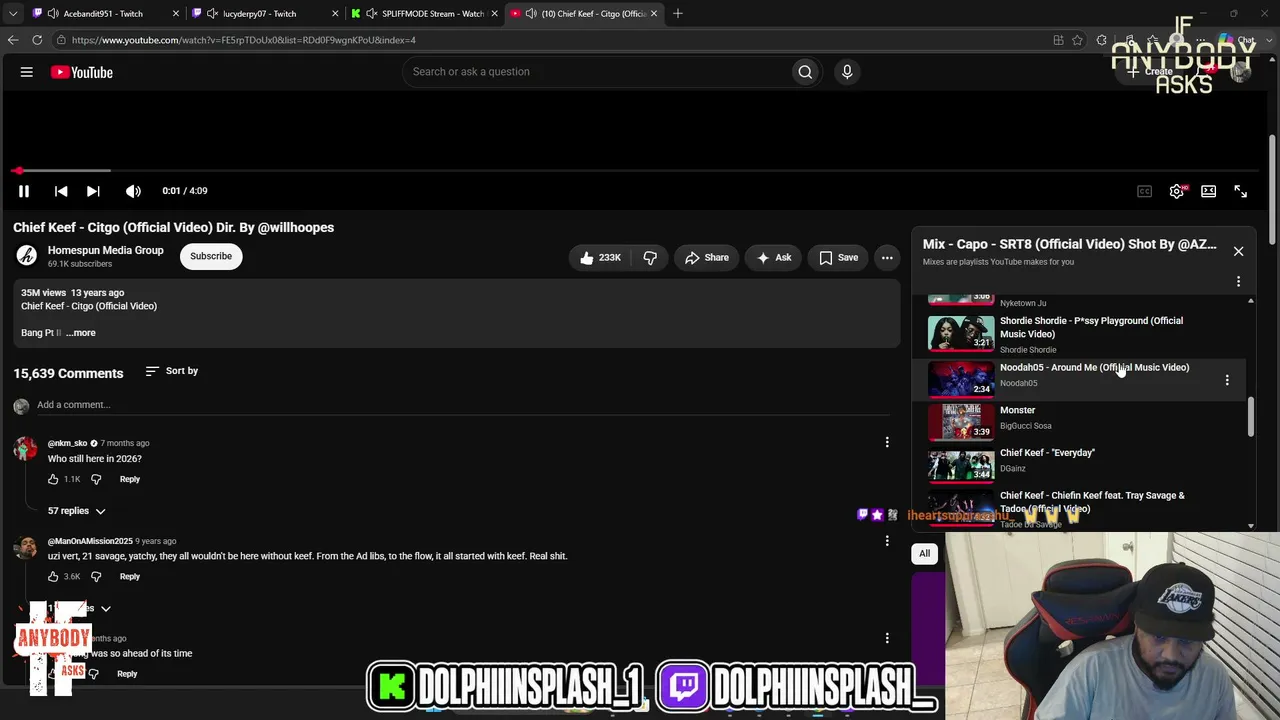
Task: Bookmark this page with star icon
Action: 1077,40
